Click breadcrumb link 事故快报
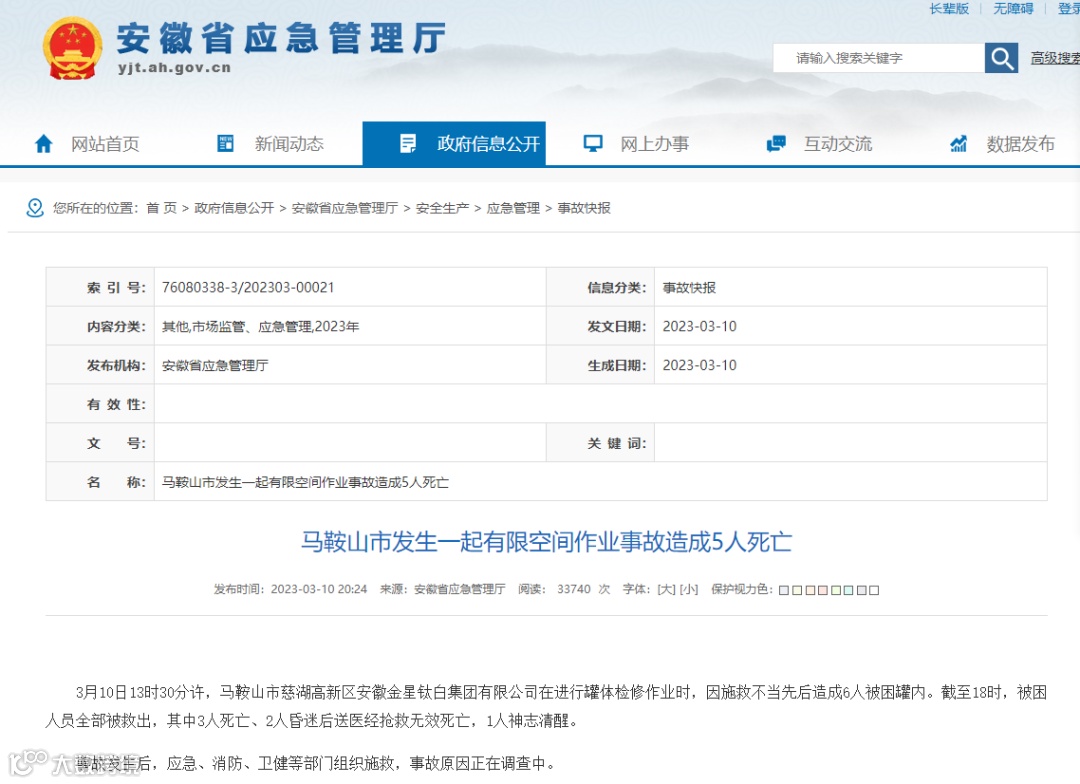 (584, 208)
